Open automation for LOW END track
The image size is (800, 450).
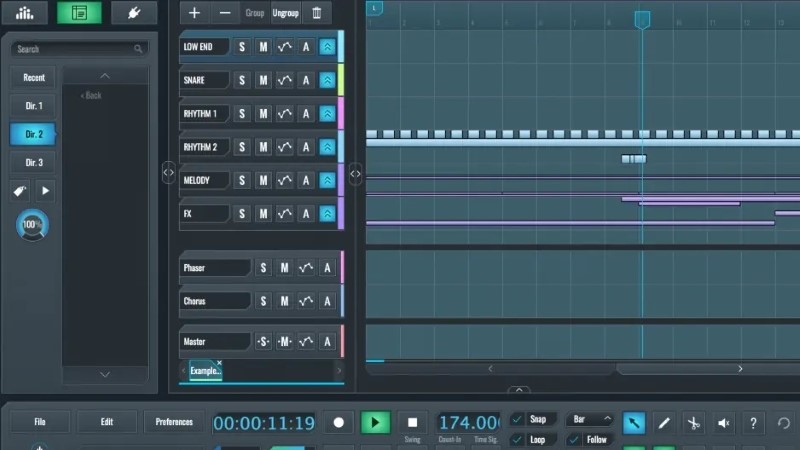coord(284,47)
